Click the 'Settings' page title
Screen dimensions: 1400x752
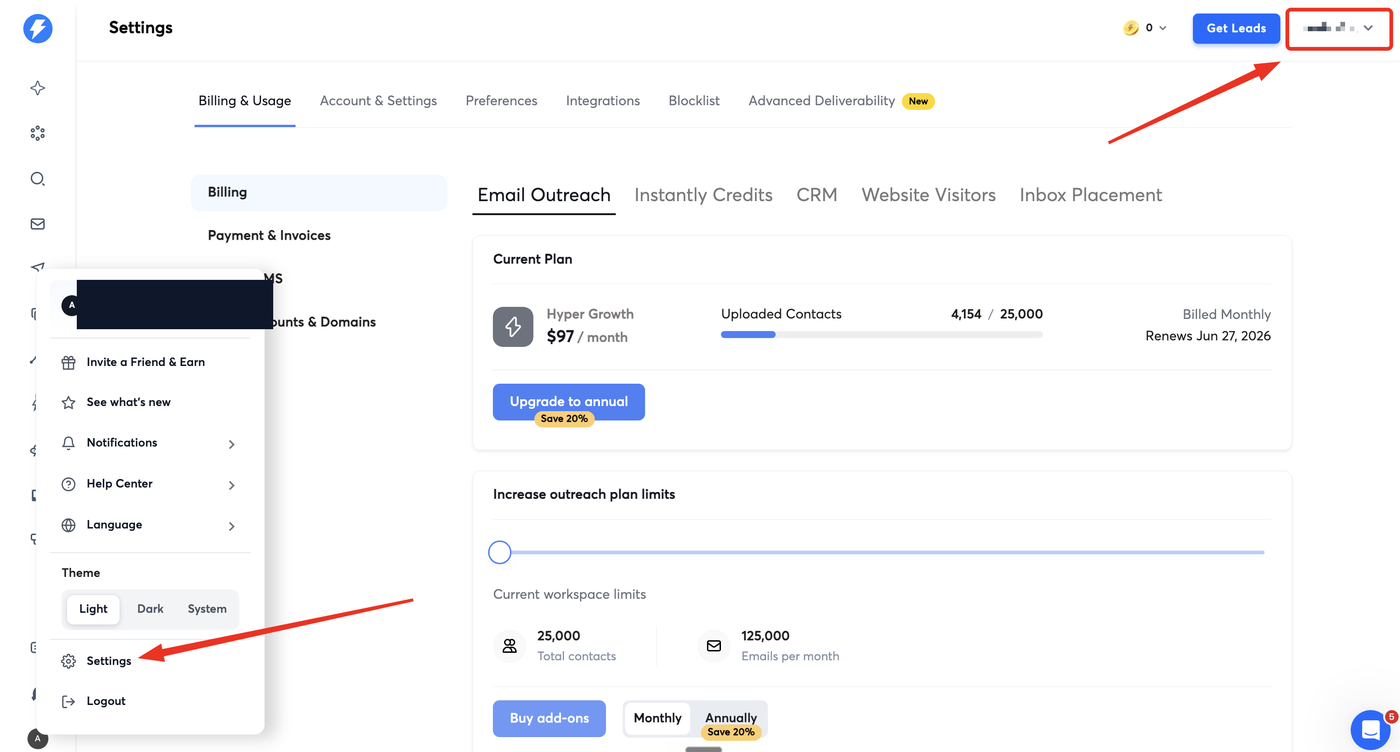click(141, 28)
